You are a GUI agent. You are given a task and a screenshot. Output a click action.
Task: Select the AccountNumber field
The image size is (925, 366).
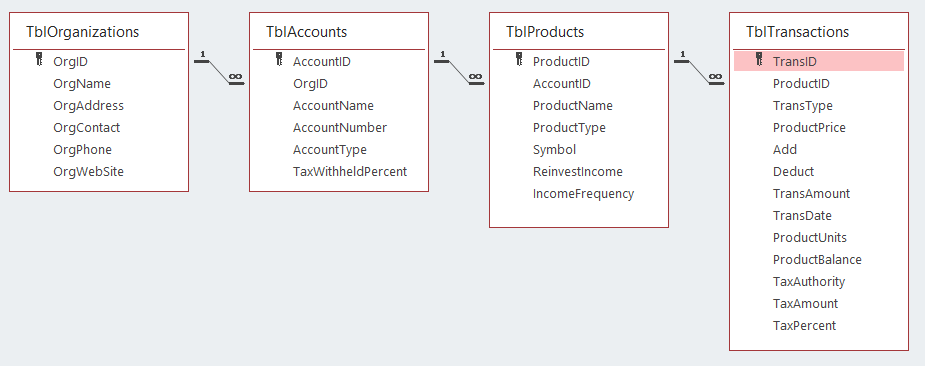pyautogui.click(x=340, y=128)
